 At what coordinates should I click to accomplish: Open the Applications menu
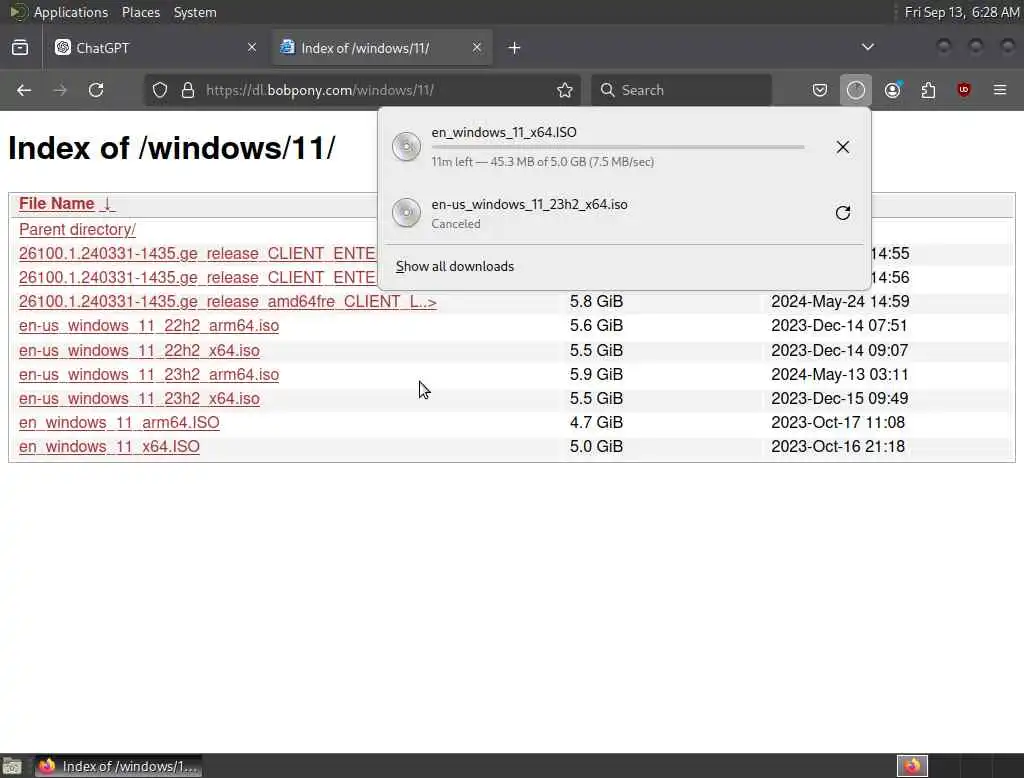pyautogui.click(x=71, y=12)
